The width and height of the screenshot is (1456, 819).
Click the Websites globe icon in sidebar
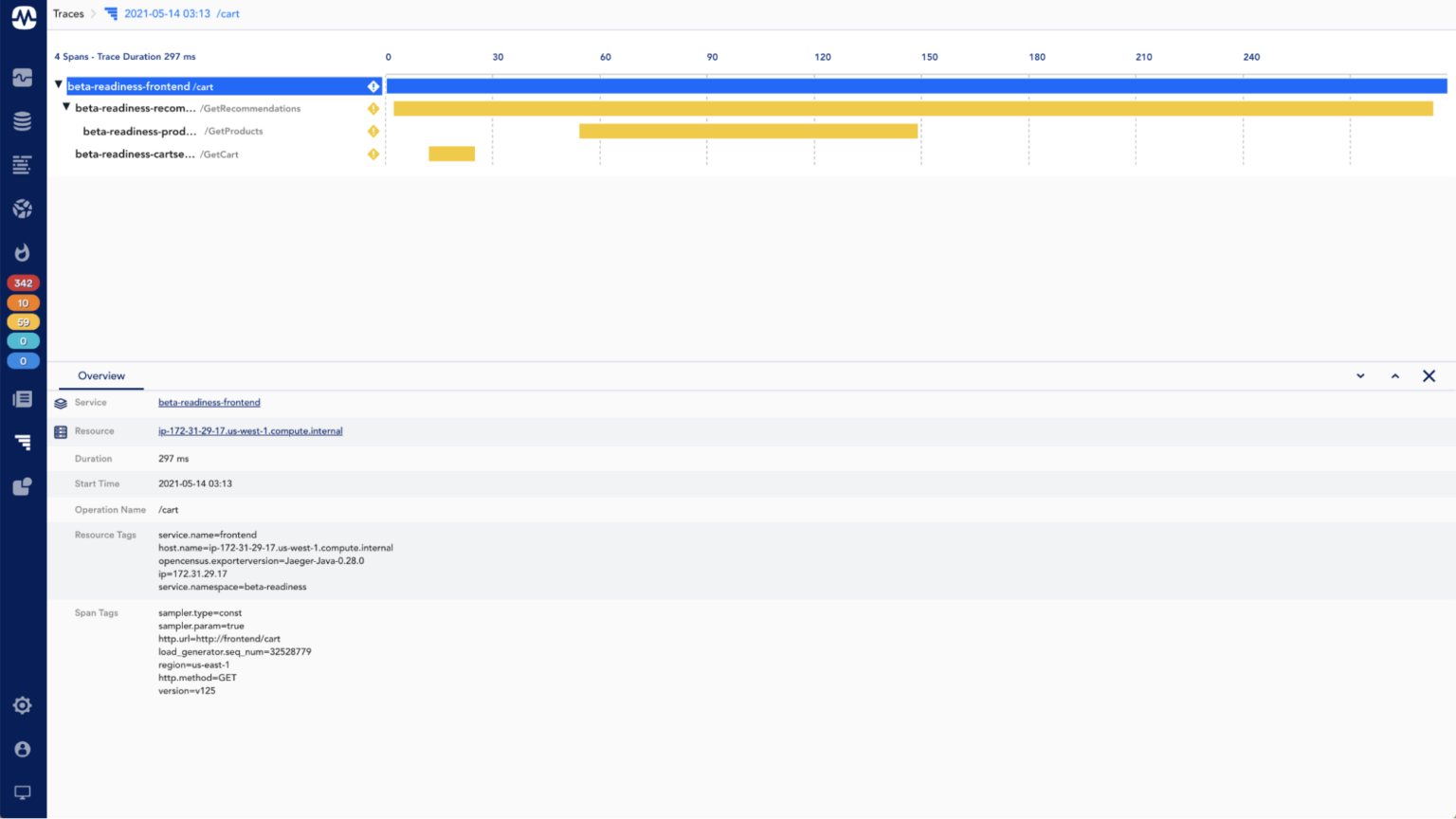click(x=22, y=209)
